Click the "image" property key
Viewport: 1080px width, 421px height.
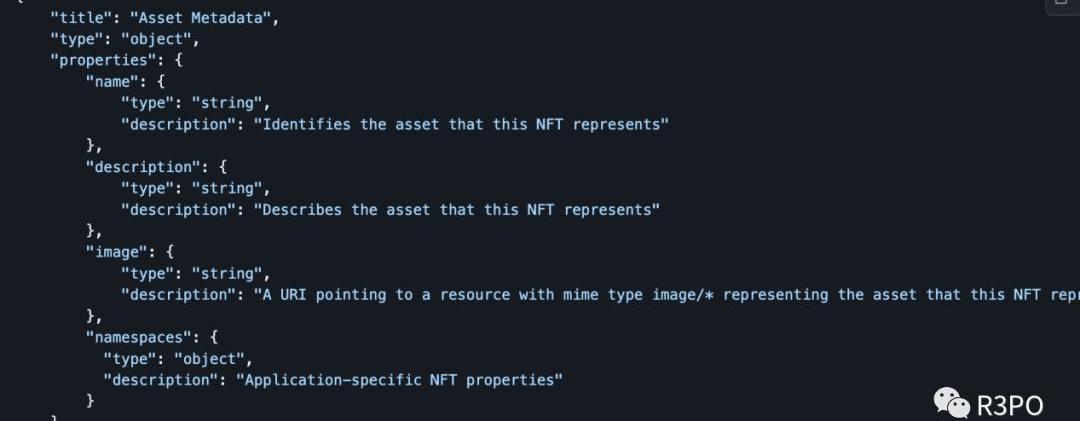click(x=115, y=252)
